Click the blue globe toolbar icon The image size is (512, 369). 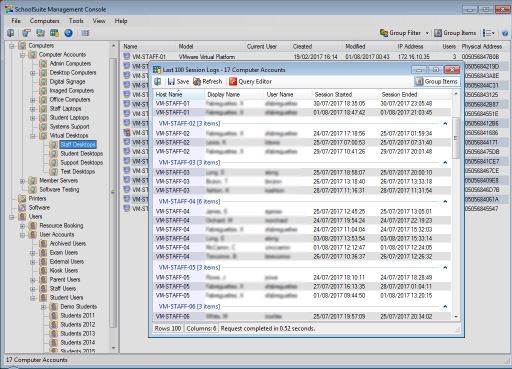pyautogui.click(x=68, y=33)
